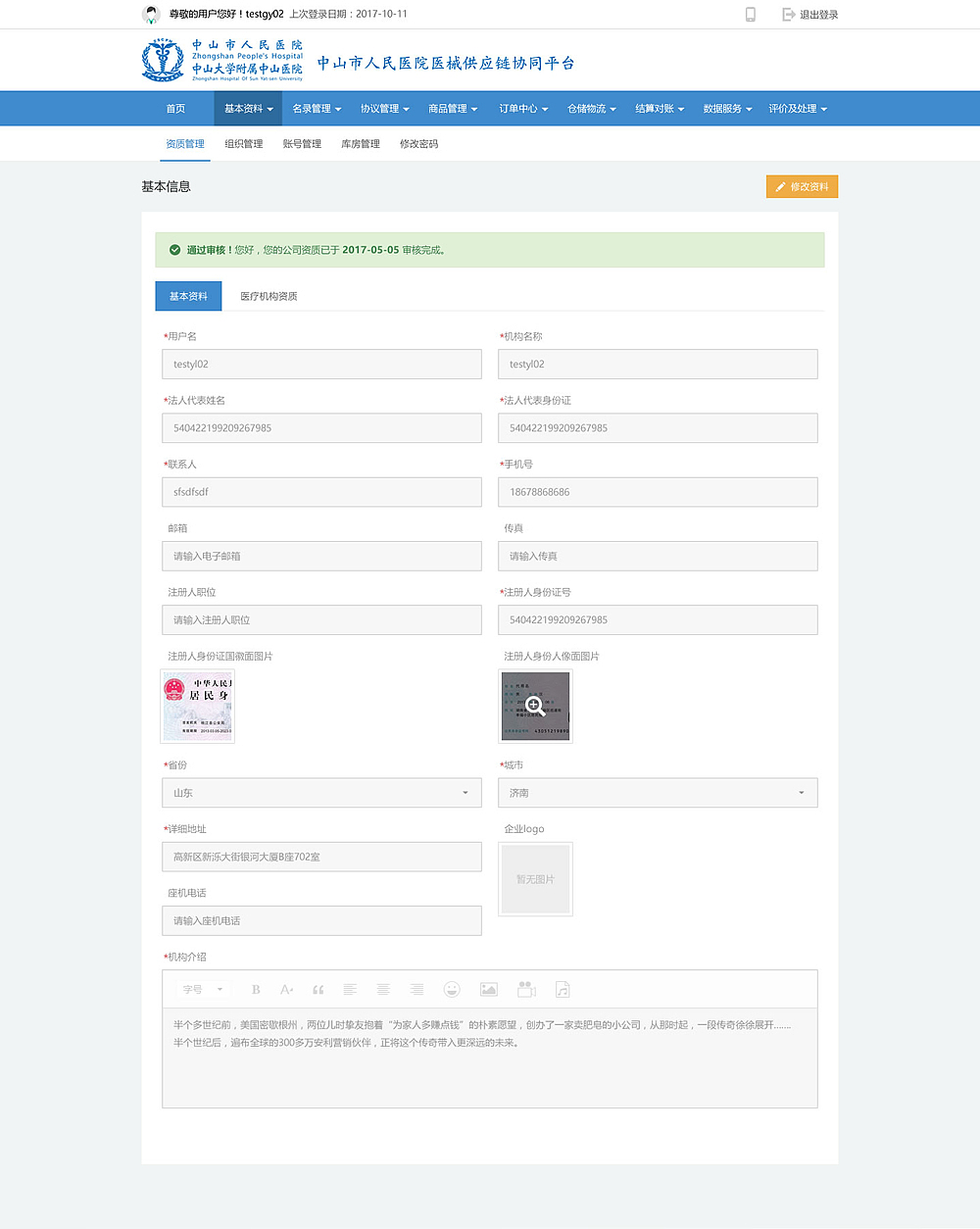Click the 企业logo placeholder image
Image resolution: width=980 pixels, height=1229 pixels.
535,879
